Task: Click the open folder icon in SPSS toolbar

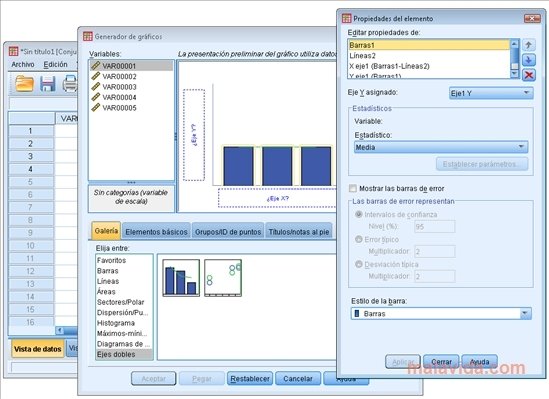Action: (25, 84)
